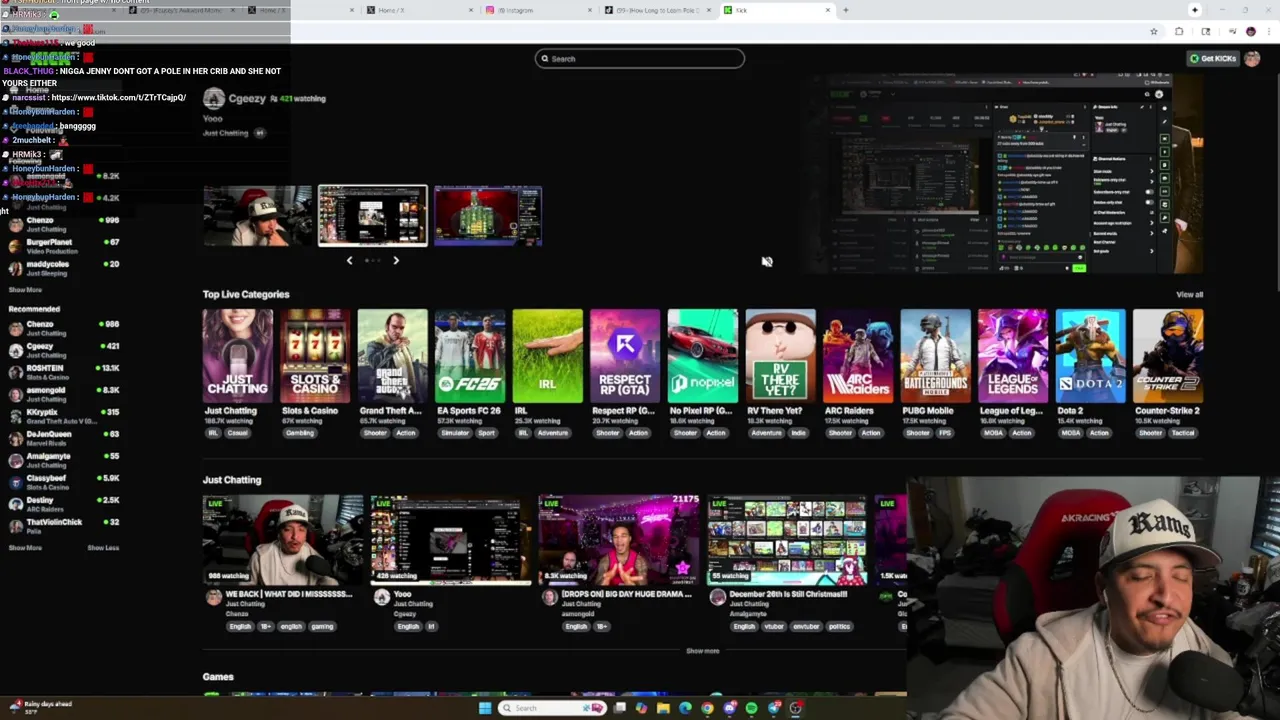Image resolution: width=1280 pixels, height=720 pixels.
Task: Open File Explorer from taskbar
Action: (663, 708)
